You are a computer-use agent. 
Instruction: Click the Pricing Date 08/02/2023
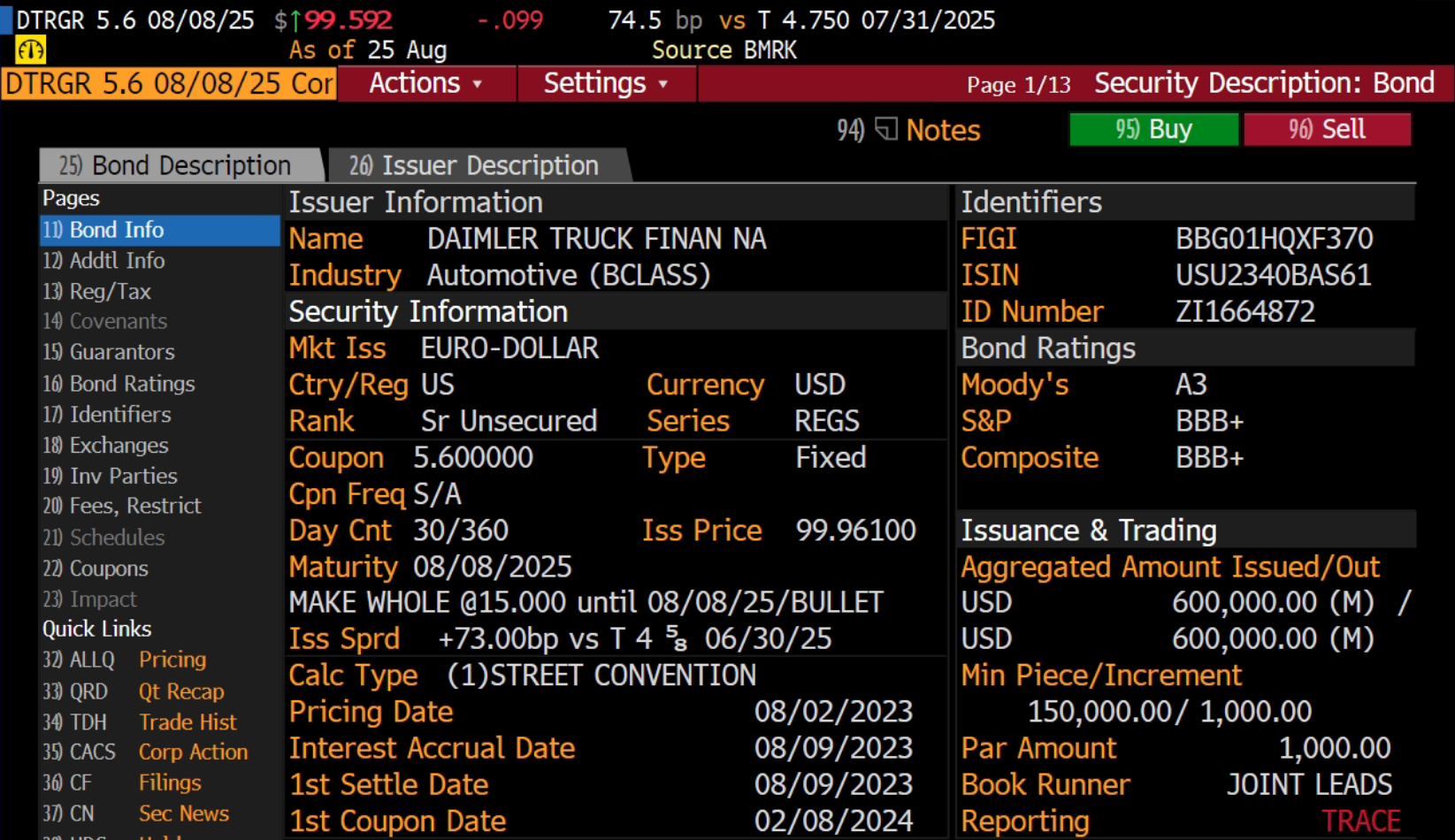point(833,711)
